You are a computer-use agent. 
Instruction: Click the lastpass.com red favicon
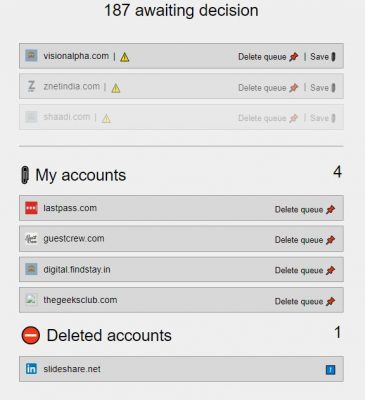31,208
